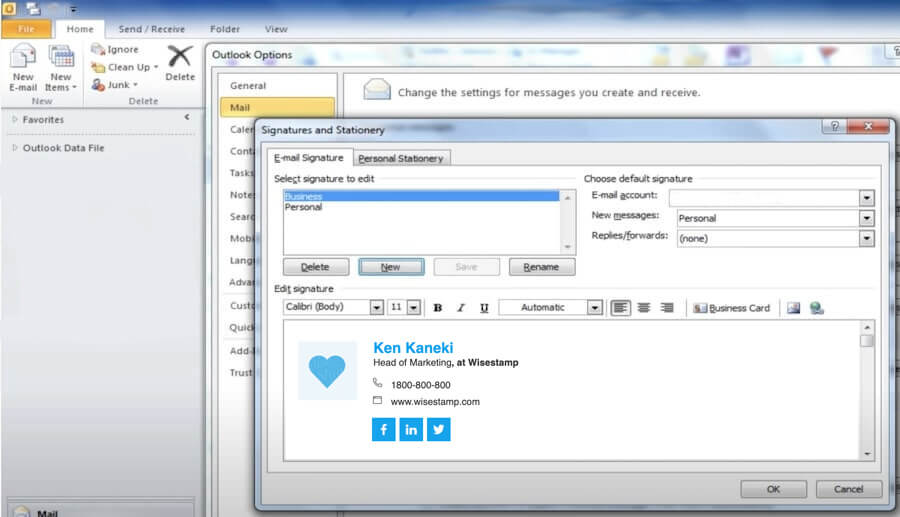900x517 pixels.
Task: Click Delete button under signature list
Action: (x=316, y=267)
